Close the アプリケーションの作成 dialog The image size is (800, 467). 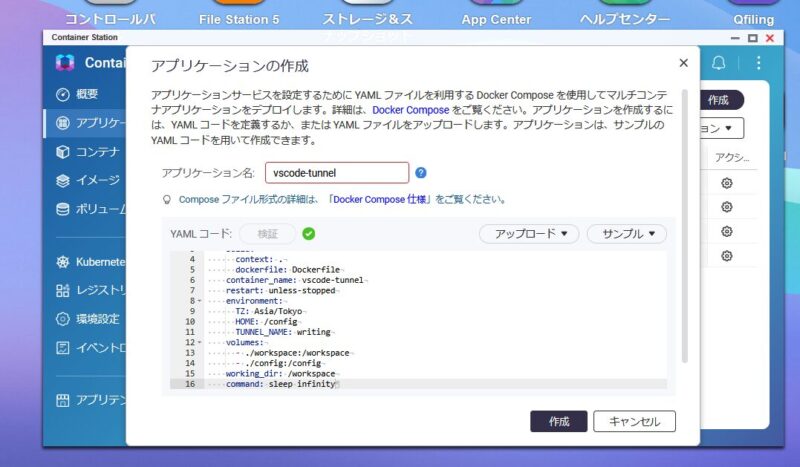(x=684, y=63)
